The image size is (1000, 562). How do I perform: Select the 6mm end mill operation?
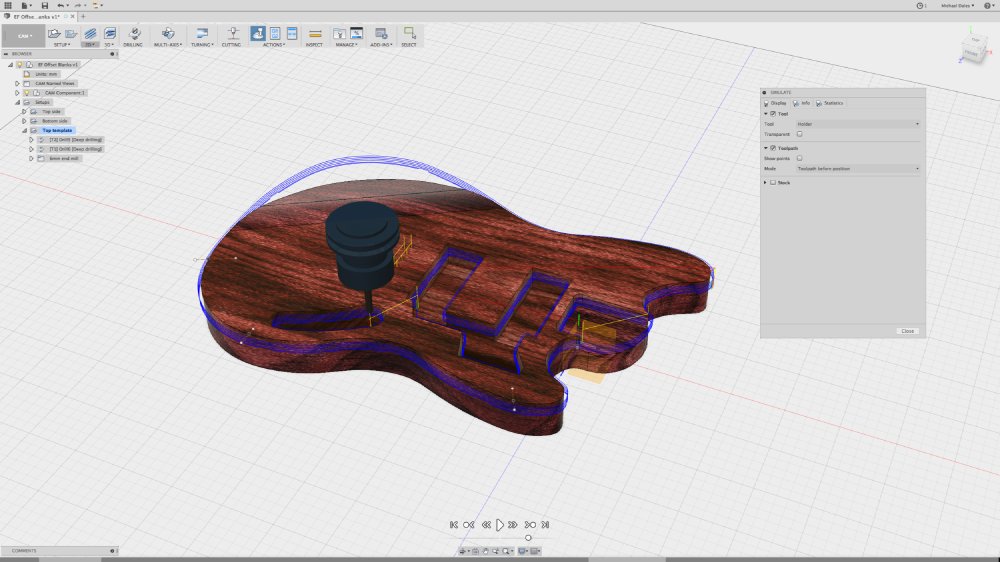(64, 158)
